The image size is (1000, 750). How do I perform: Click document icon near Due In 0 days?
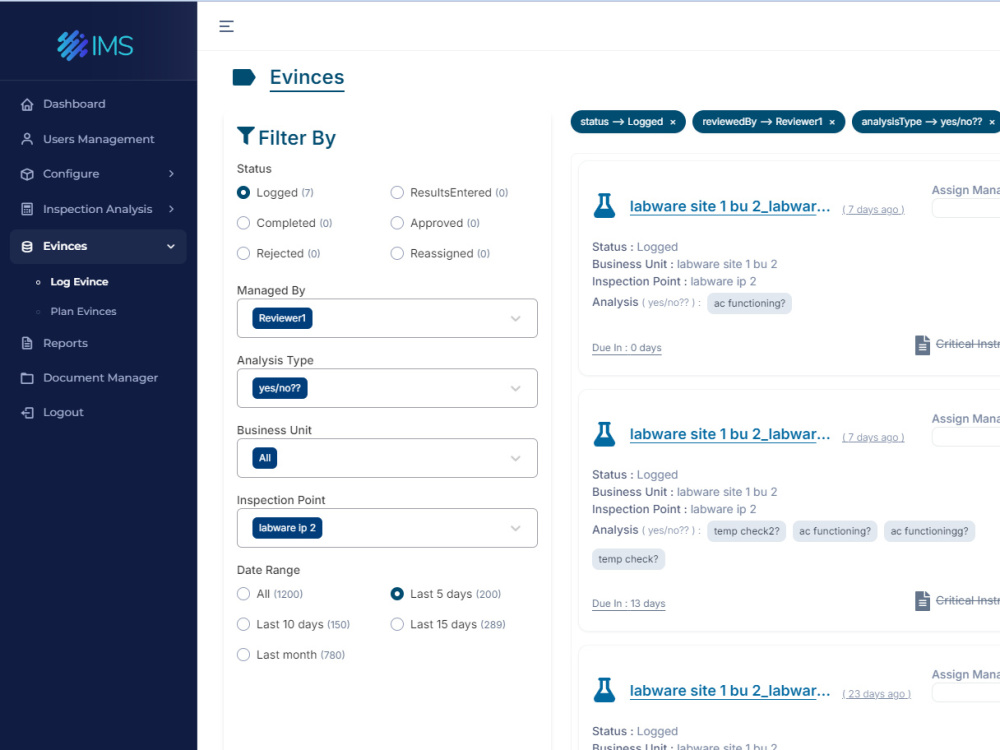point(922,345)
